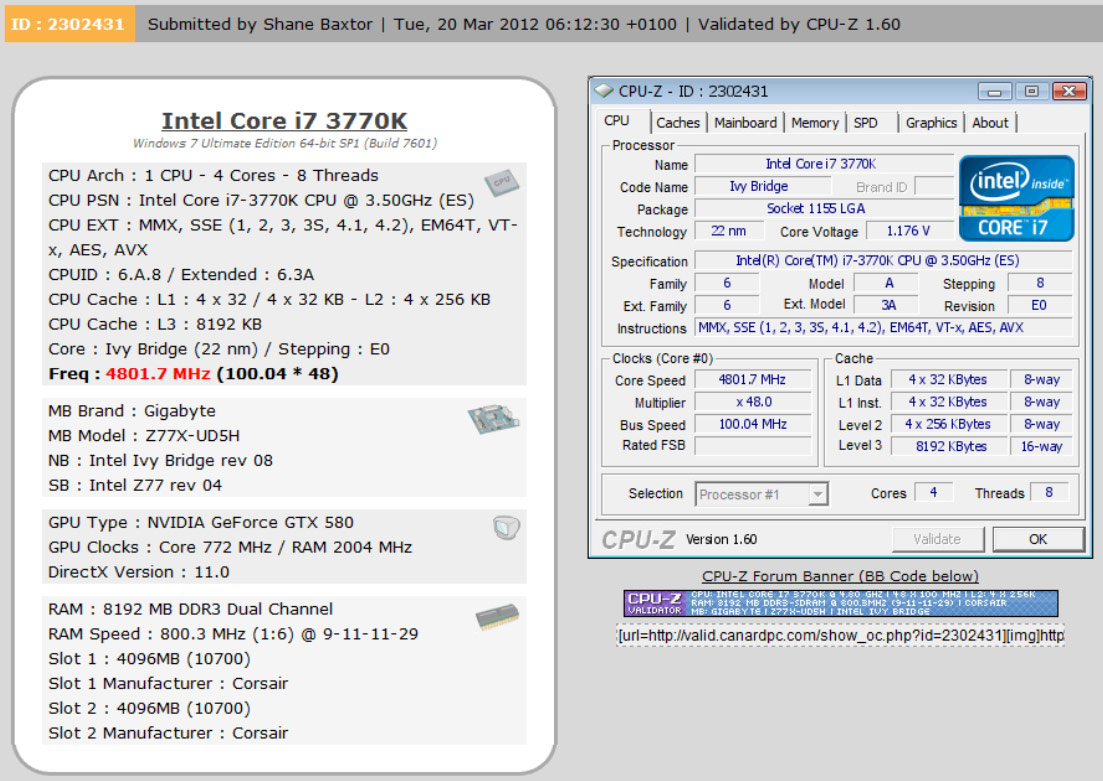
Task: Click the motherboard icon beside MB Brand
Action: click(x=493, y=419)
